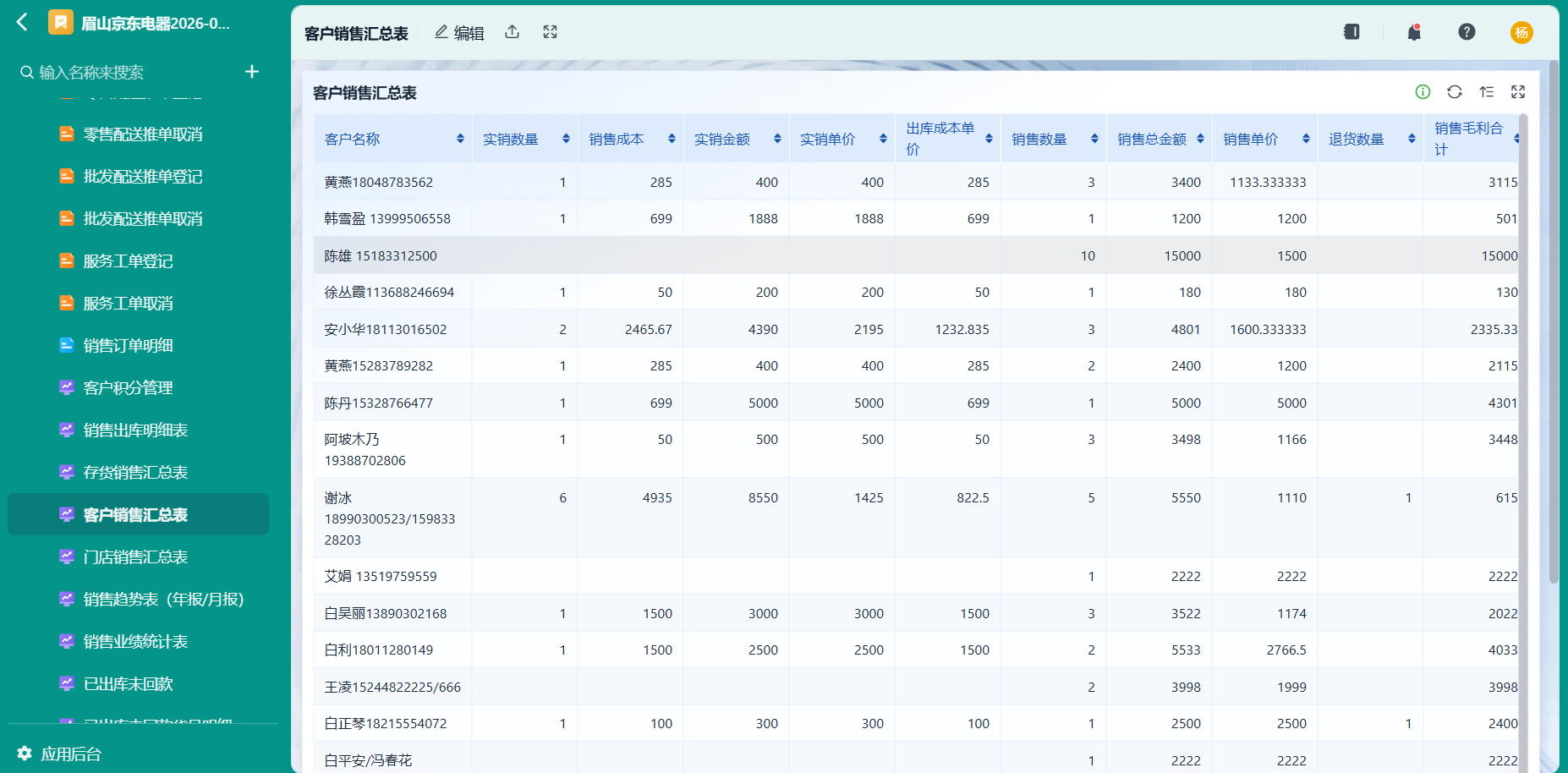Click the back arrow in sidebar header

pyautogui.click(x=23, y=22)
